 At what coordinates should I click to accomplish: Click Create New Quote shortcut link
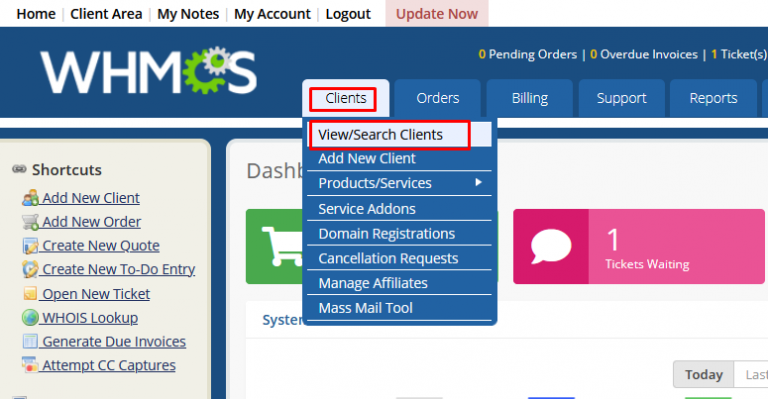(100, 246)
